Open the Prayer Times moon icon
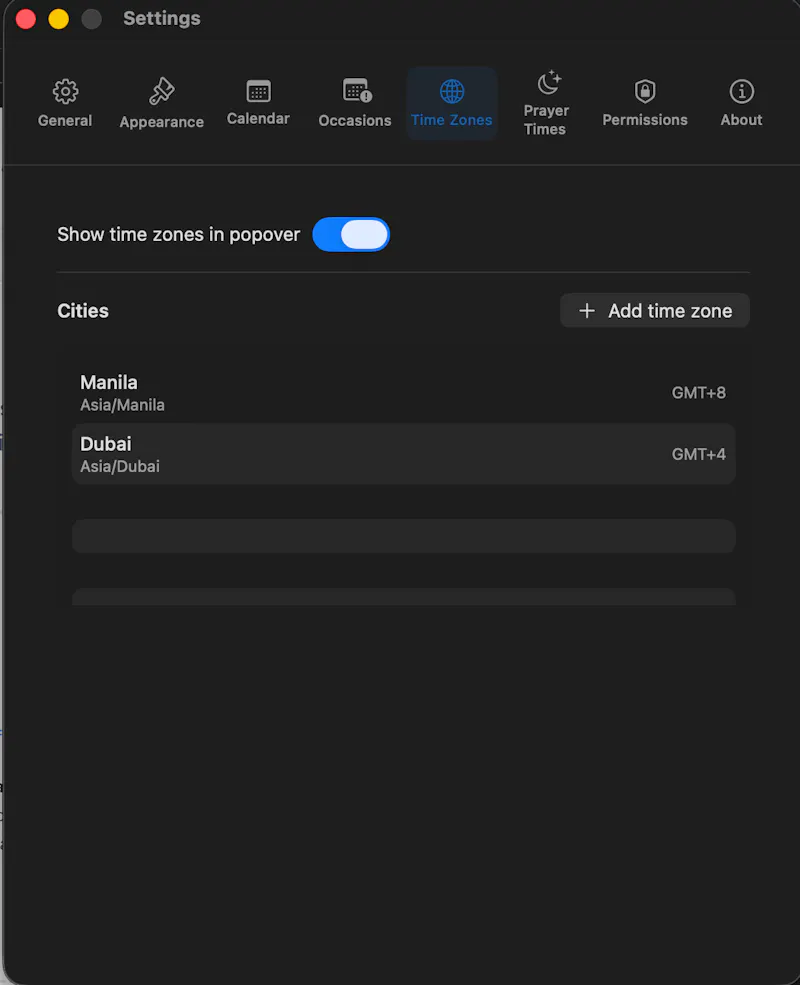 coord(549,82)
